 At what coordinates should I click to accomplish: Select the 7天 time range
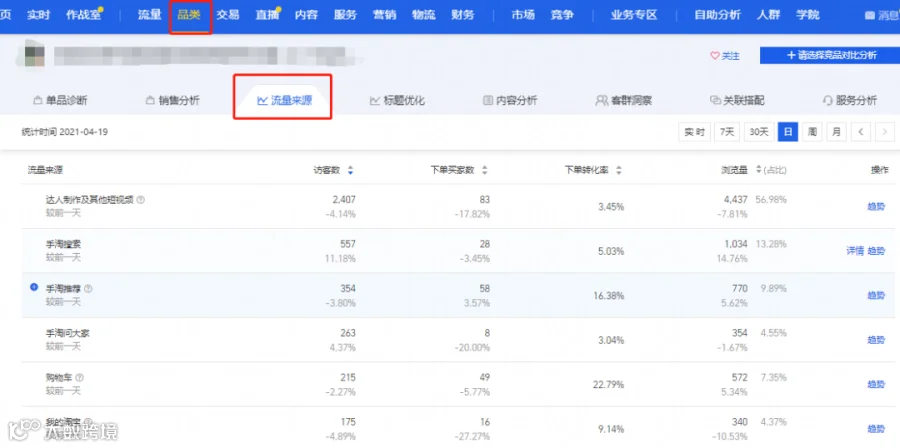click(x=727, y=132)
